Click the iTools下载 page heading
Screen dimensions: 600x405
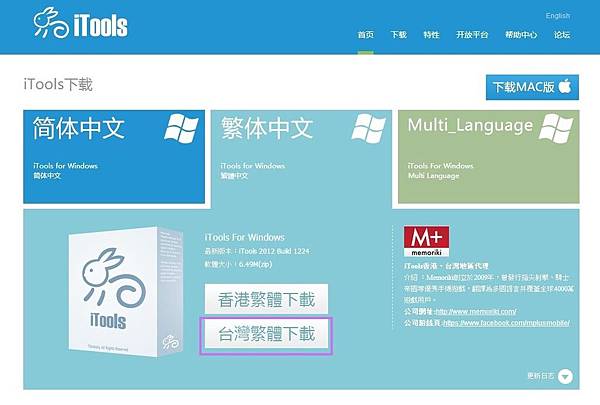click(x=58, y=85)
